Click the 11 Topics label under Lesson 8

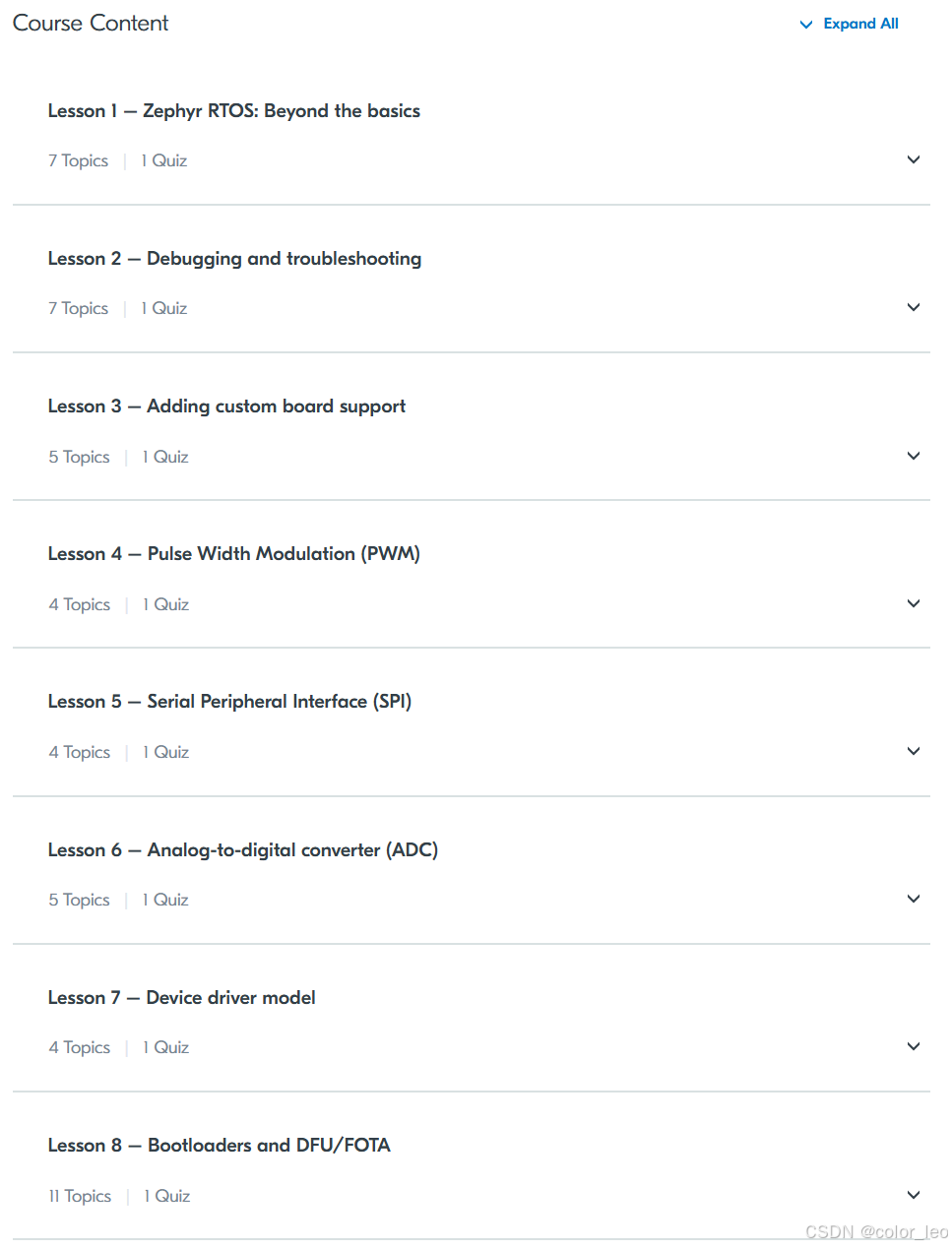click(79, 1195)
